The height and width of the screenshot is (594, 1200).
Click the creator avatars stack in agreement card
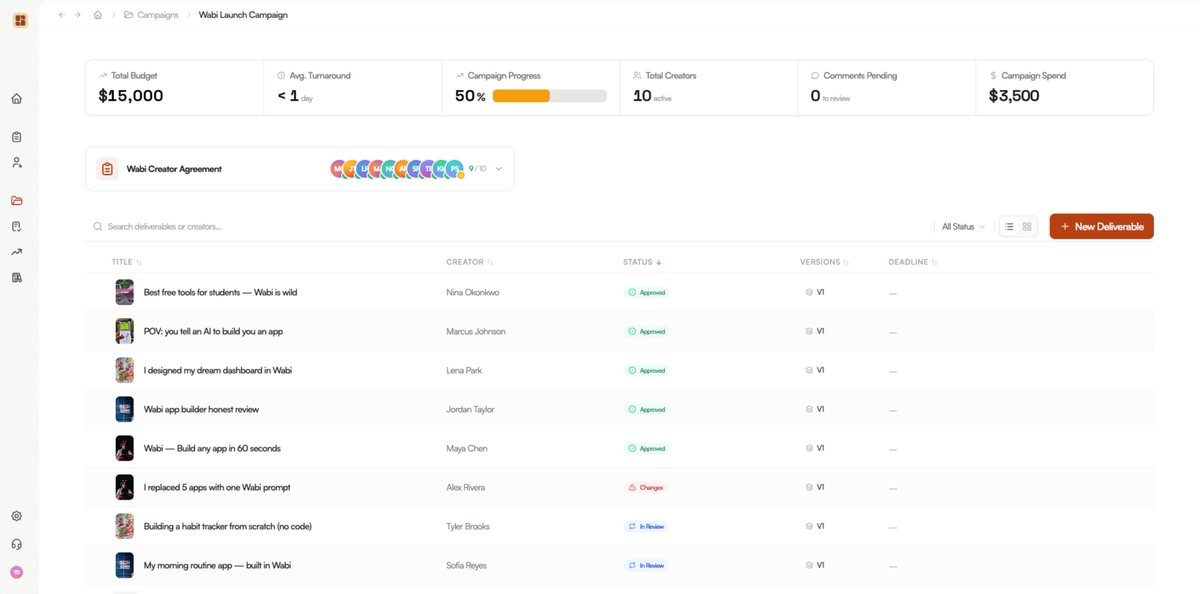coord(397,169)
